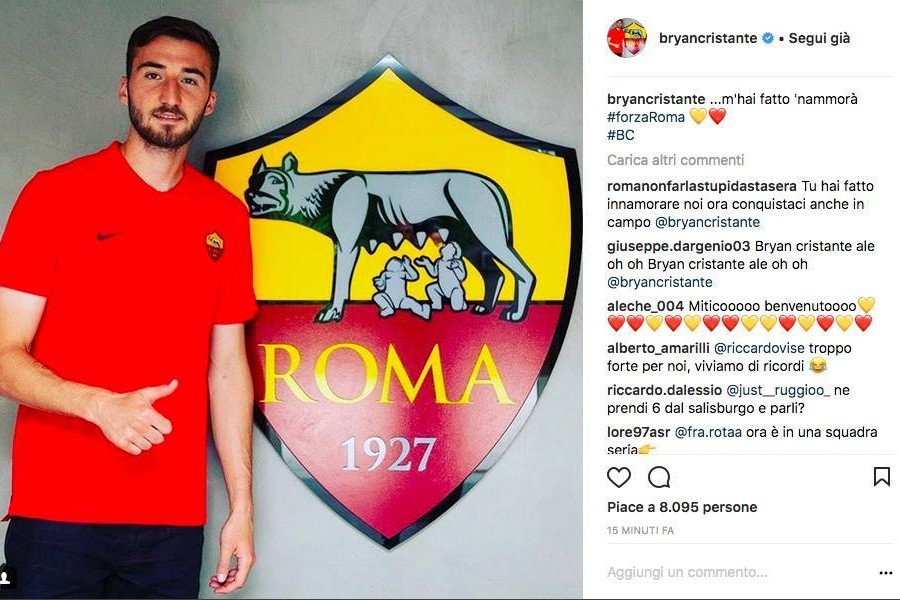Visit giuseppe.dargenio03 commenter profile

[678, 246]
